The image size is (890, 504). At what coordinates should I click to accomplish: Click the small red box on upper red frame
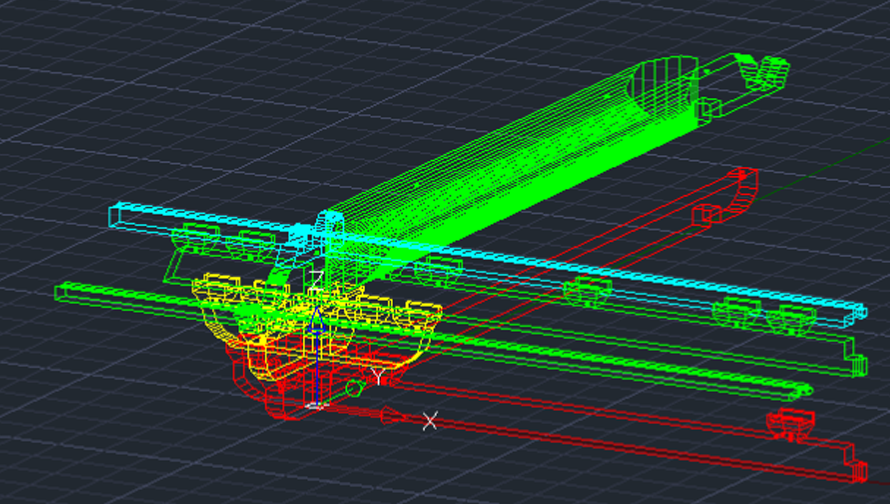tap(706, 213)
